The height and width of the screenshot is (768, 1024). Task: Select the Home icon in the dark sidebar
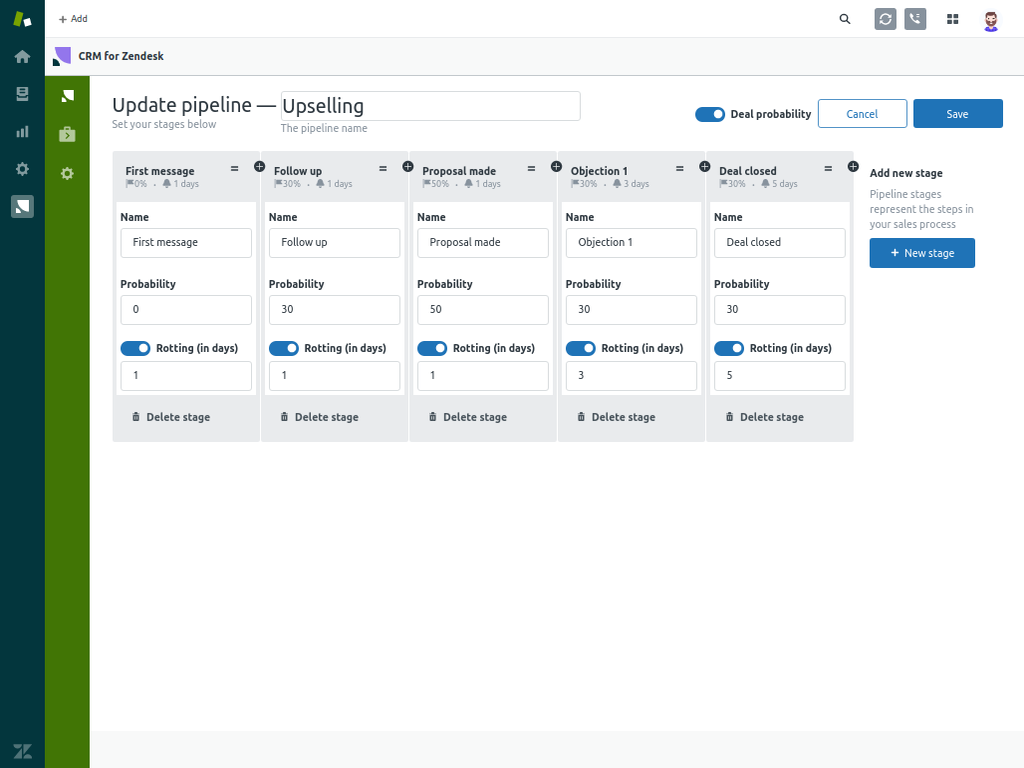tap(22, 56)
